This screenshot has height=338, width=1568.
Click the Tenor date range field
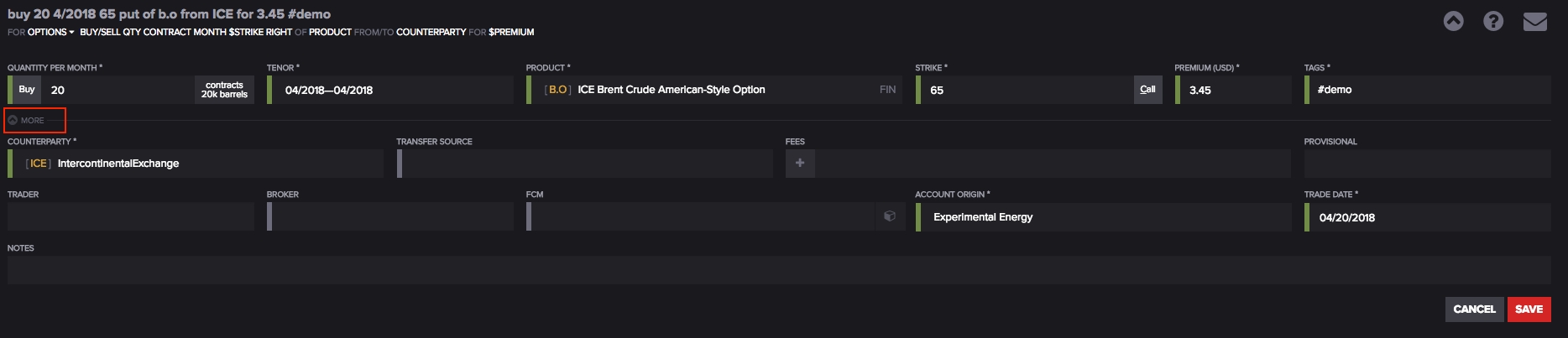click(x=391, y=90)
